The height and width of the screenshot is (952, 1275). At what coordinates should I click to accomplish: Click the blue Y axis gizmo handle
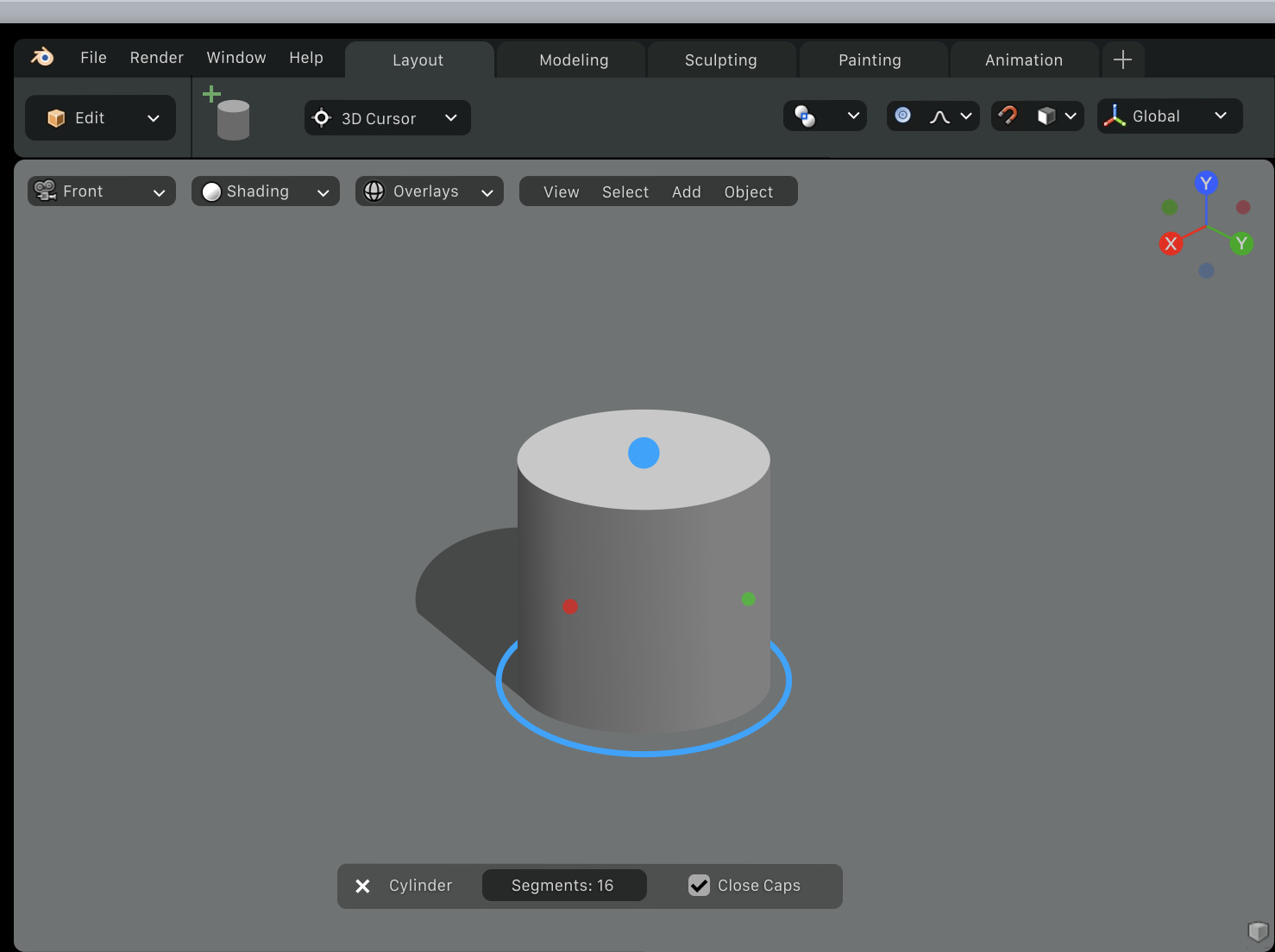coord(1206,183)
